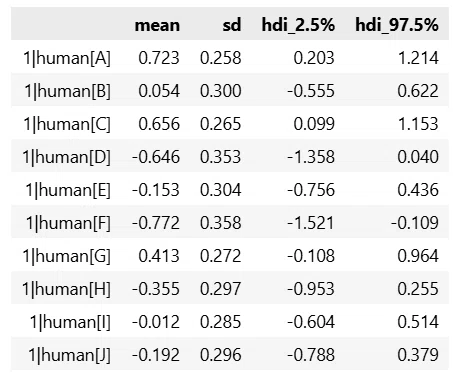Viewport: 459px width, 375px height.
Task: Click the mean column header
Action: (157, 25)
